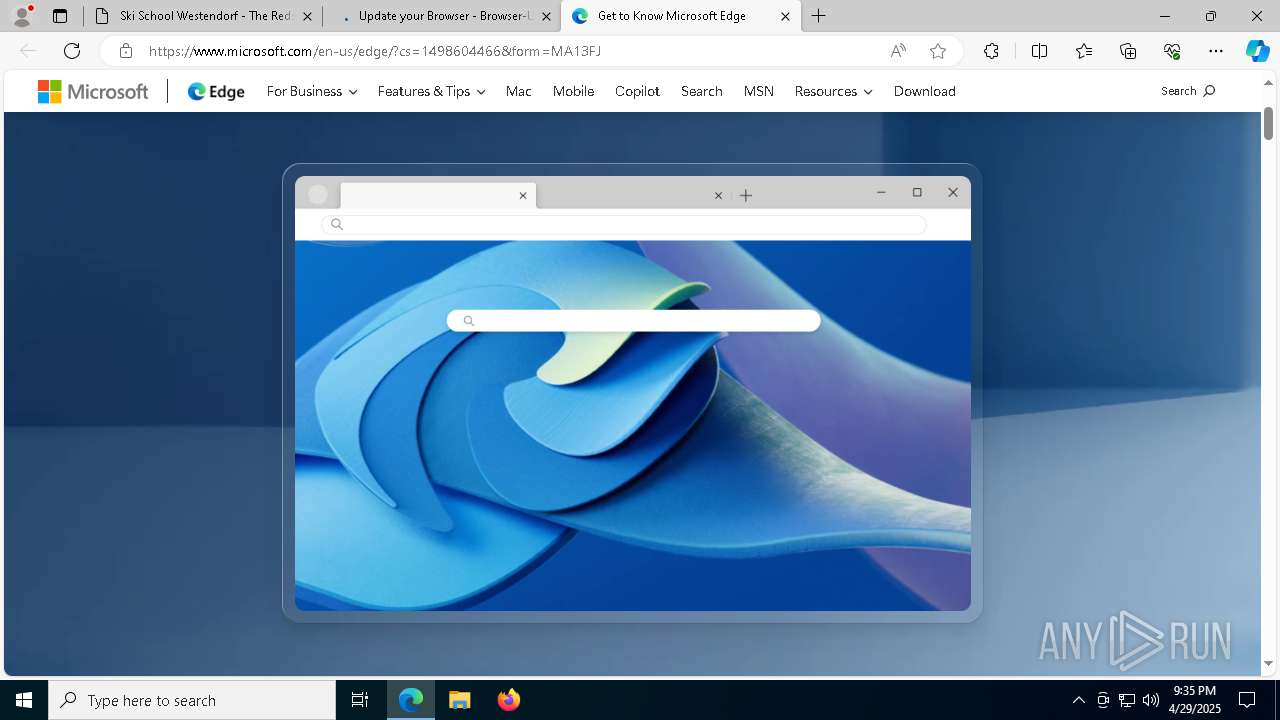Viewport: 1280px width, 720px height.
Task: Go to the Search nav item
Action: (701, 91)
